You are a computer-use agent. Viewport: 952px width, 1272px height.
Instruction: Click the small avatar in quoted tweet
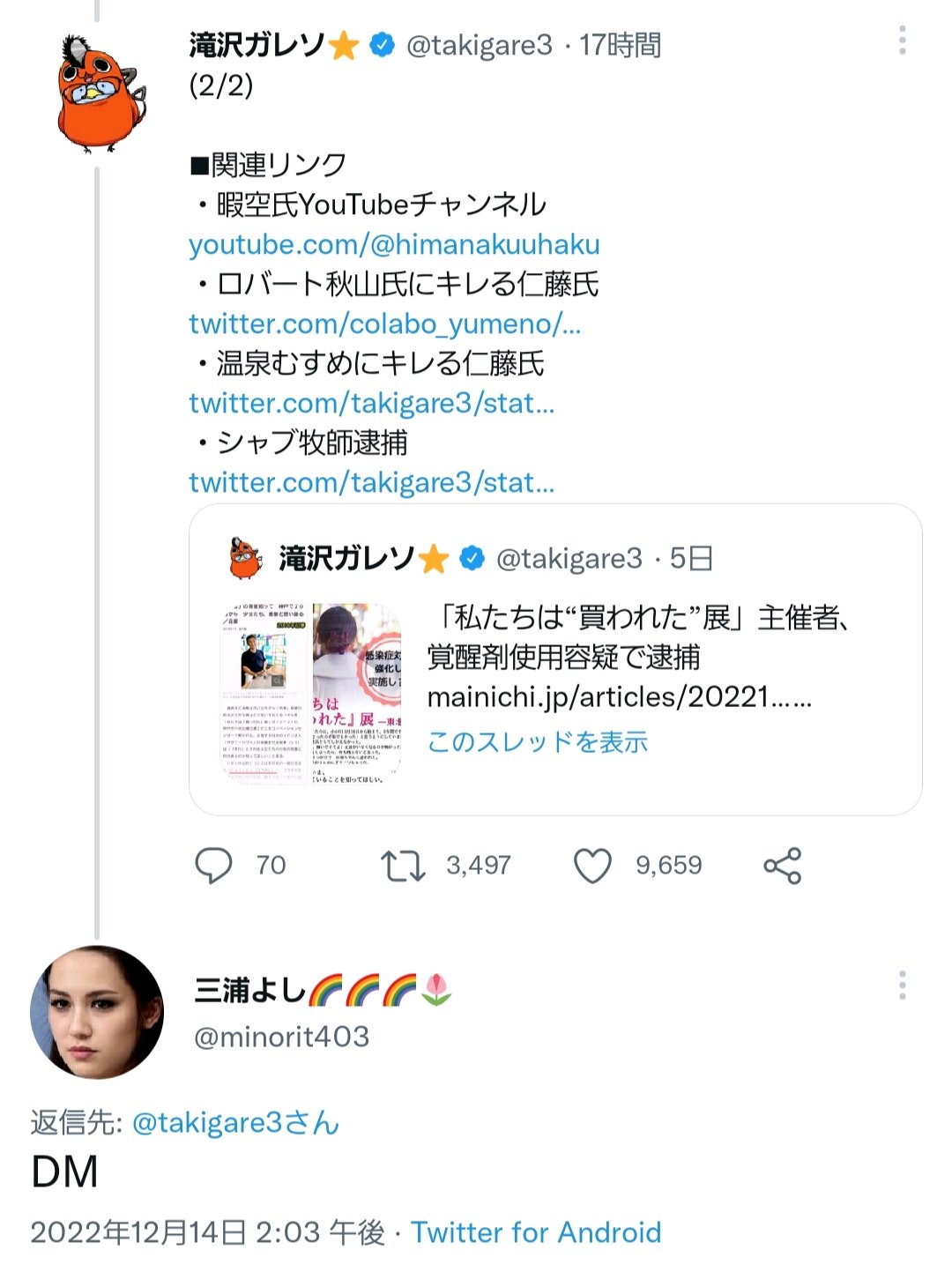pos(245,558)
